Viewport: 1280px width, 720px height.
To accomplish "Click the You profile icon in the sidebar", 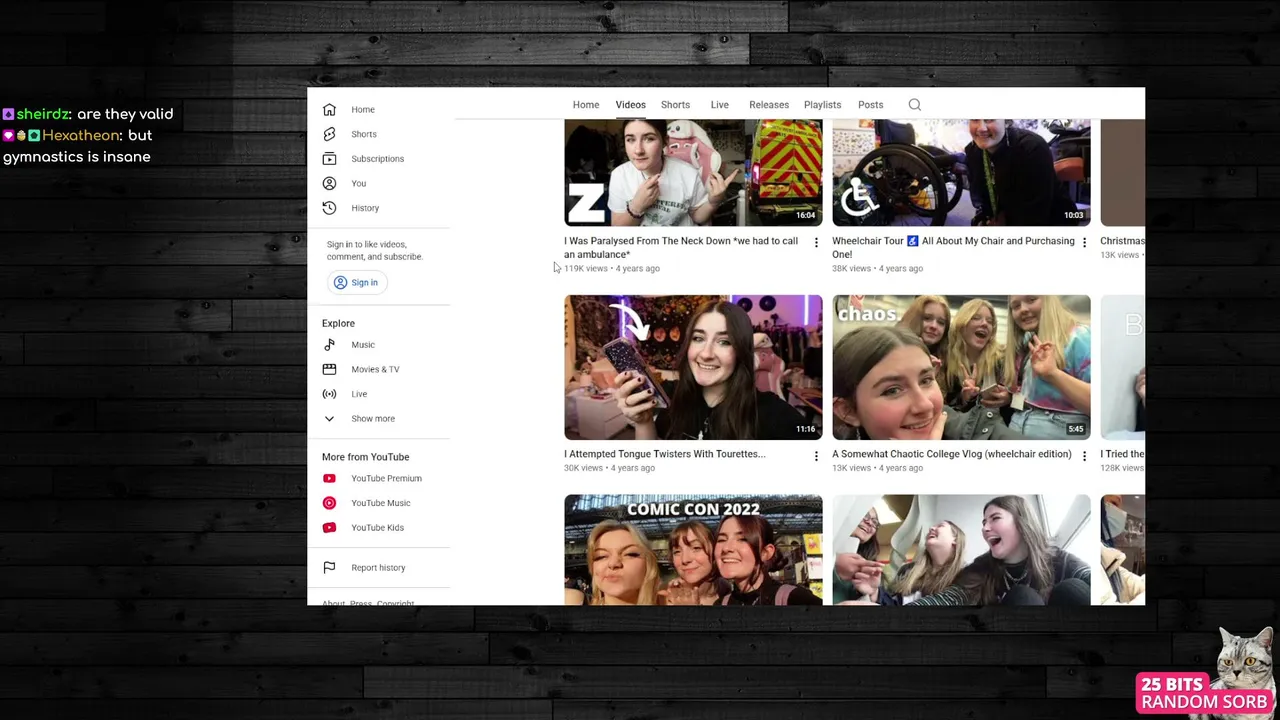I will pos(329,183).
